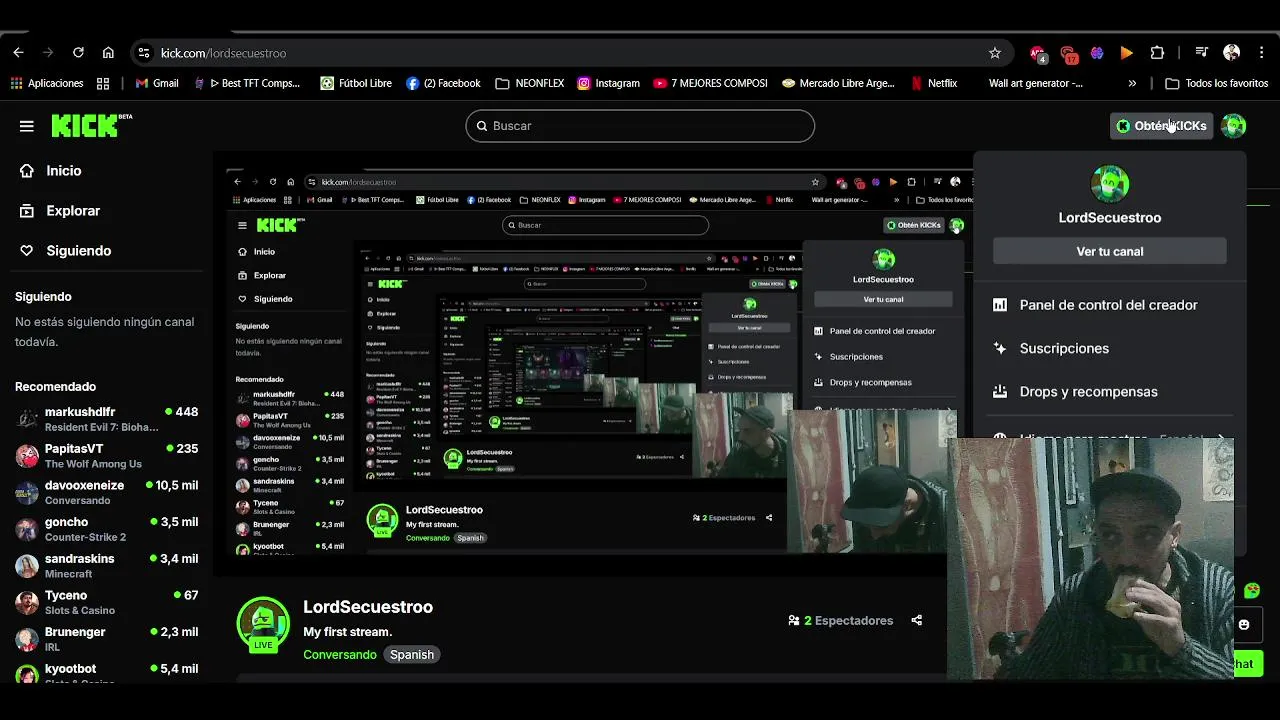
Task: Click the 2 Espectadores viewer count
Action: [841, 621]
